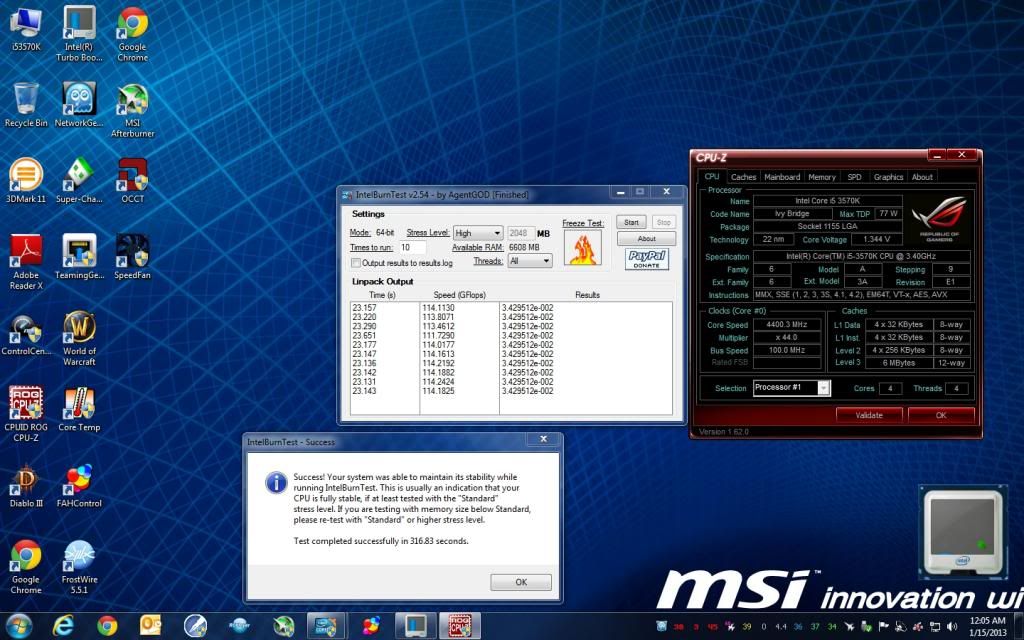Viewport: 1024px width, 640px height.
Task: Open the i53570K desktop shortcut
Action: click(x=26, y=29)
